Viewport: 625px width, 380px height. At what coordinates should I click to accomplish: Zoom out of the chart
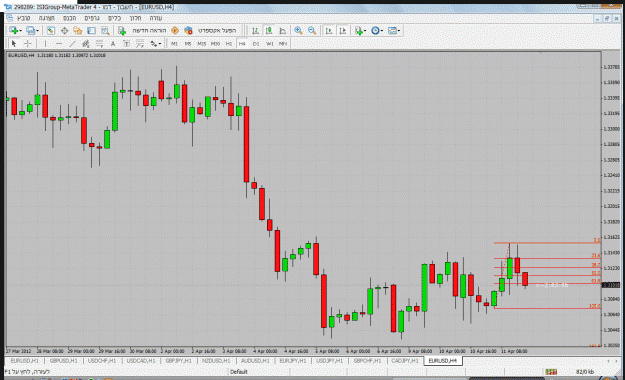[x=312, y=31]
